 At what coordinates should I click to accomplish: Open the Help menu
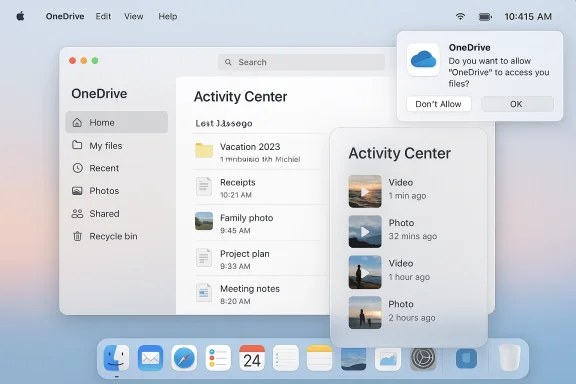[168, 16]
